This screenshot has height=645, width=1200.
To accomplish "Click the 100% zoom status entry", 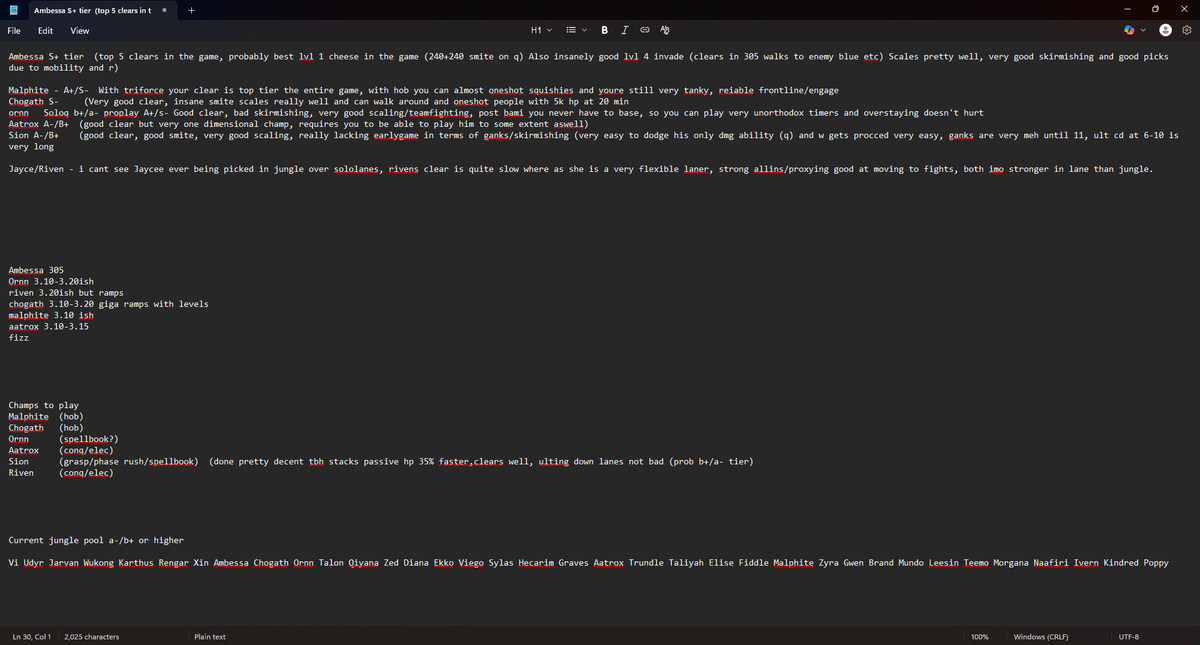I will [981, 637].
